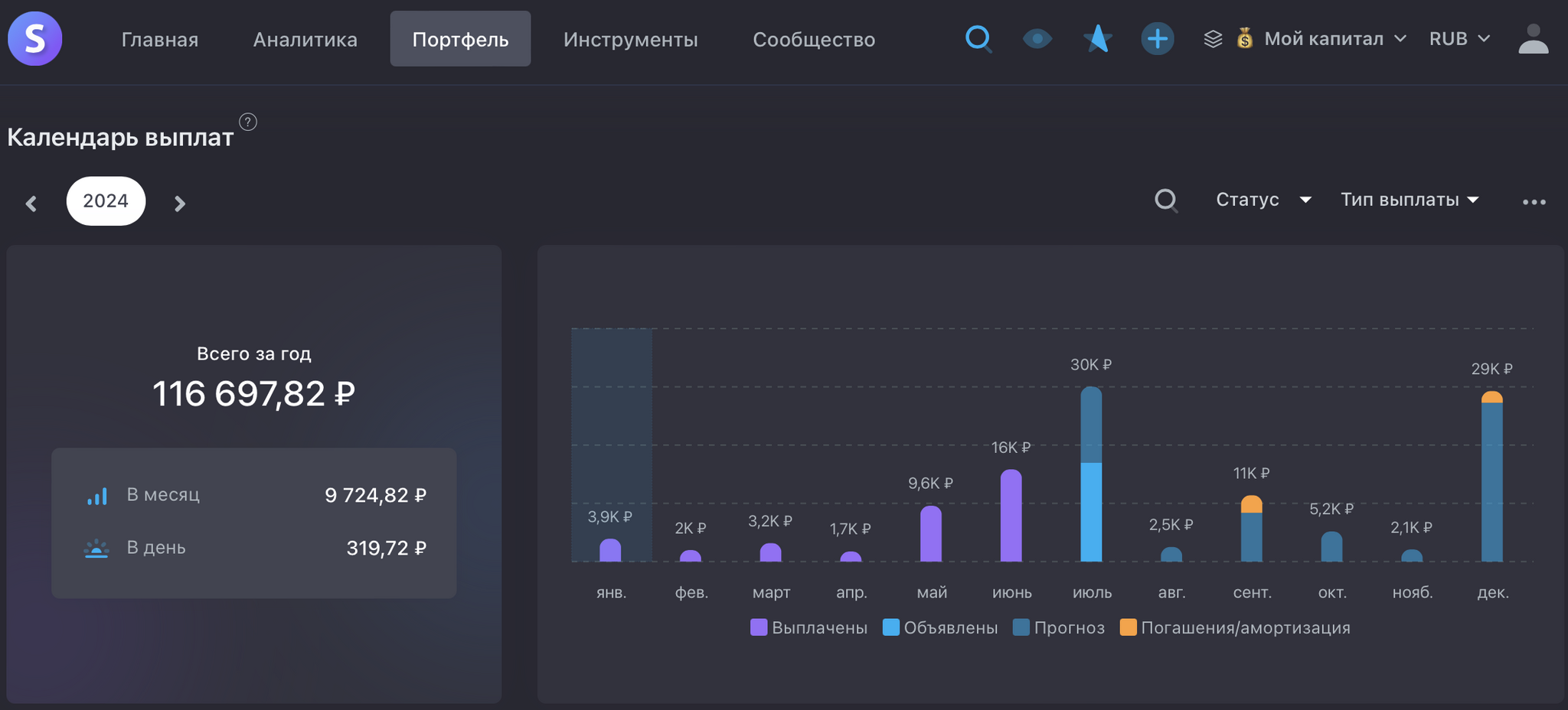Image resolution: width=1568 pixels, height=710 pixels.
Task: Open the RUB currency dropdown
Action: (1459, 38)
